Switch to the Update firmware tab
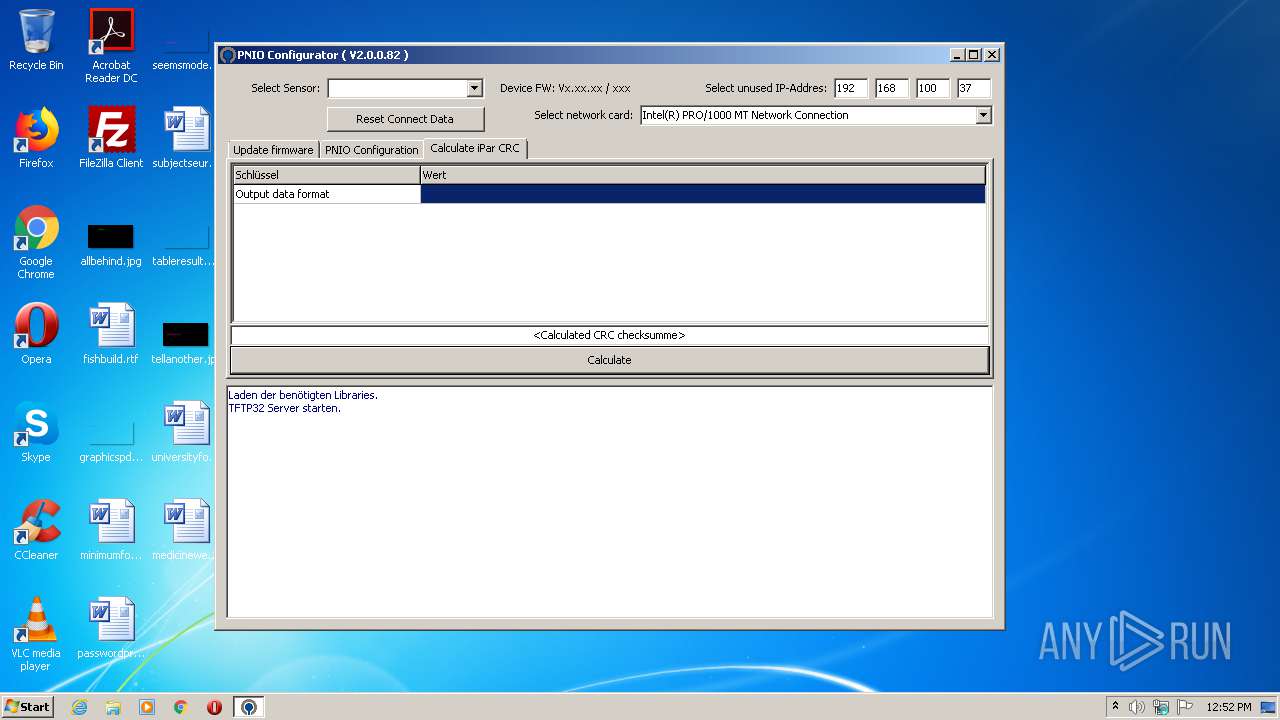The image size is (1280, 720). (273, 150)
